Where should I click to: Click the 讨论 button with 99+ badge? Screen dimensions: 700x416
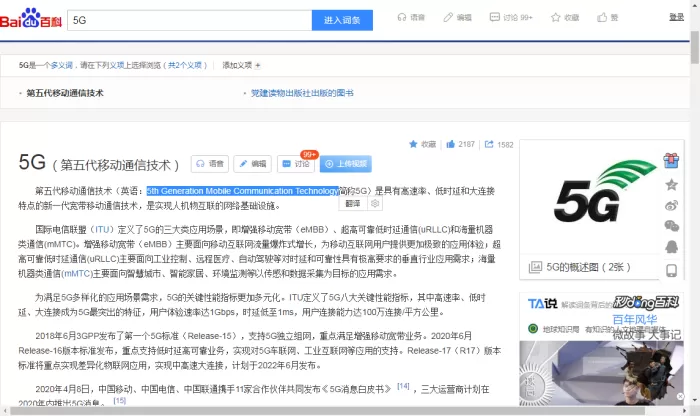coord(296,164)
